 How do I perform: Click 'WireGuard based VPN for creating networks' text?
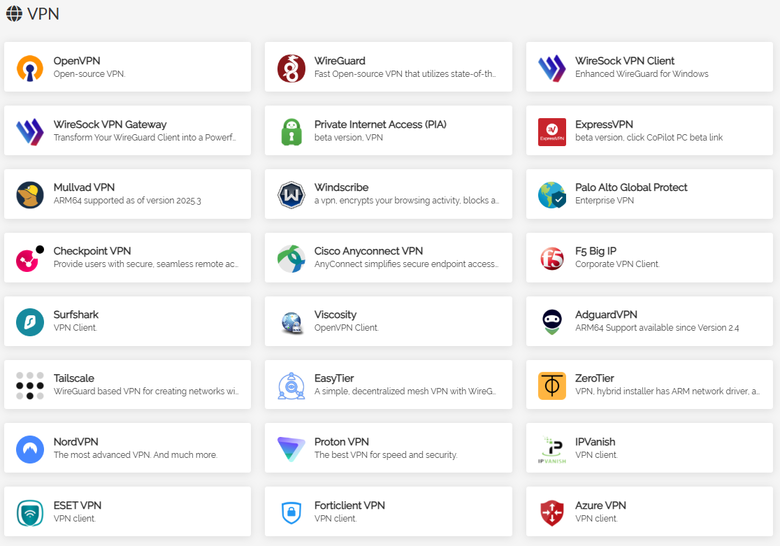146,391
